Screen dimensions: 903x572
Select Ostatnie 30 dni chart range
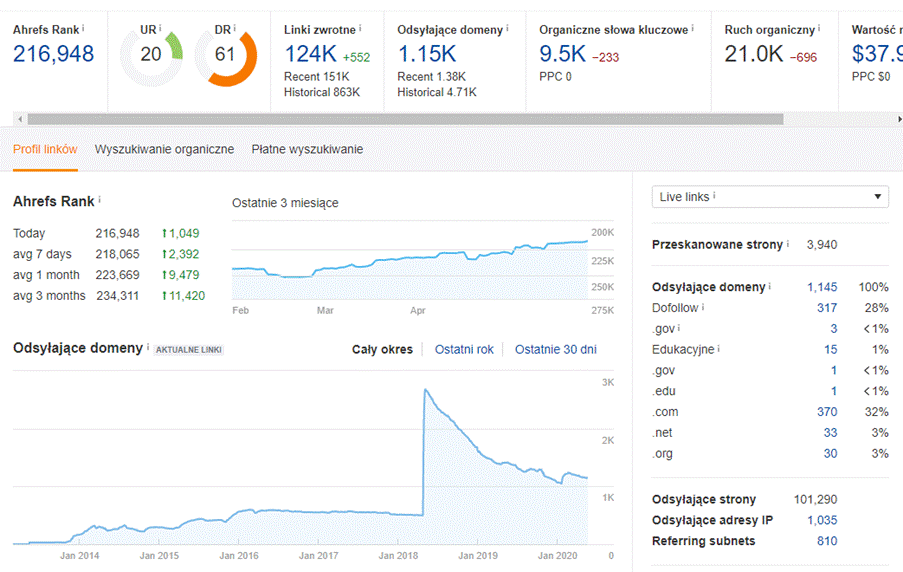[556, 349]
